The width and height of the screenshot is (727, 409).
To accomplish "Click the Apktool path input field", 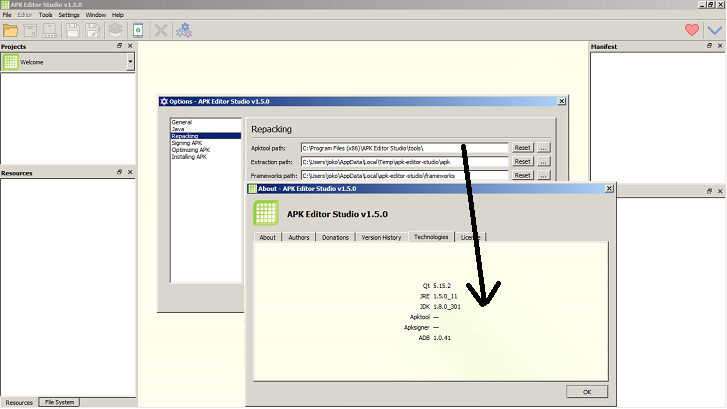I will (405, 148).
